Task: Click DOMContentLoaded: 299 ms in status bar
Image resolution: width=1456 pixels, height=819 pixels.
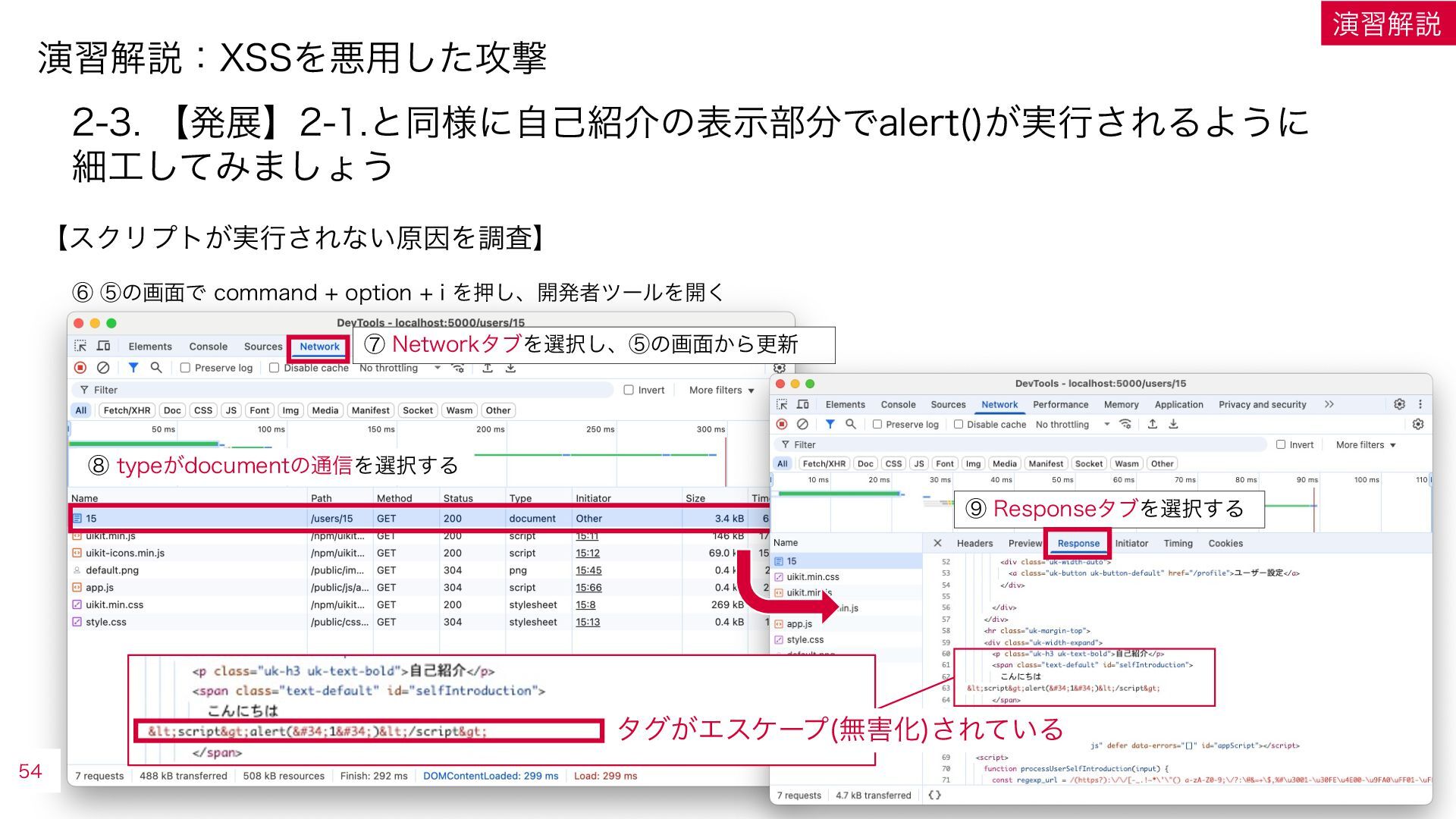Action: coord(491,776)
